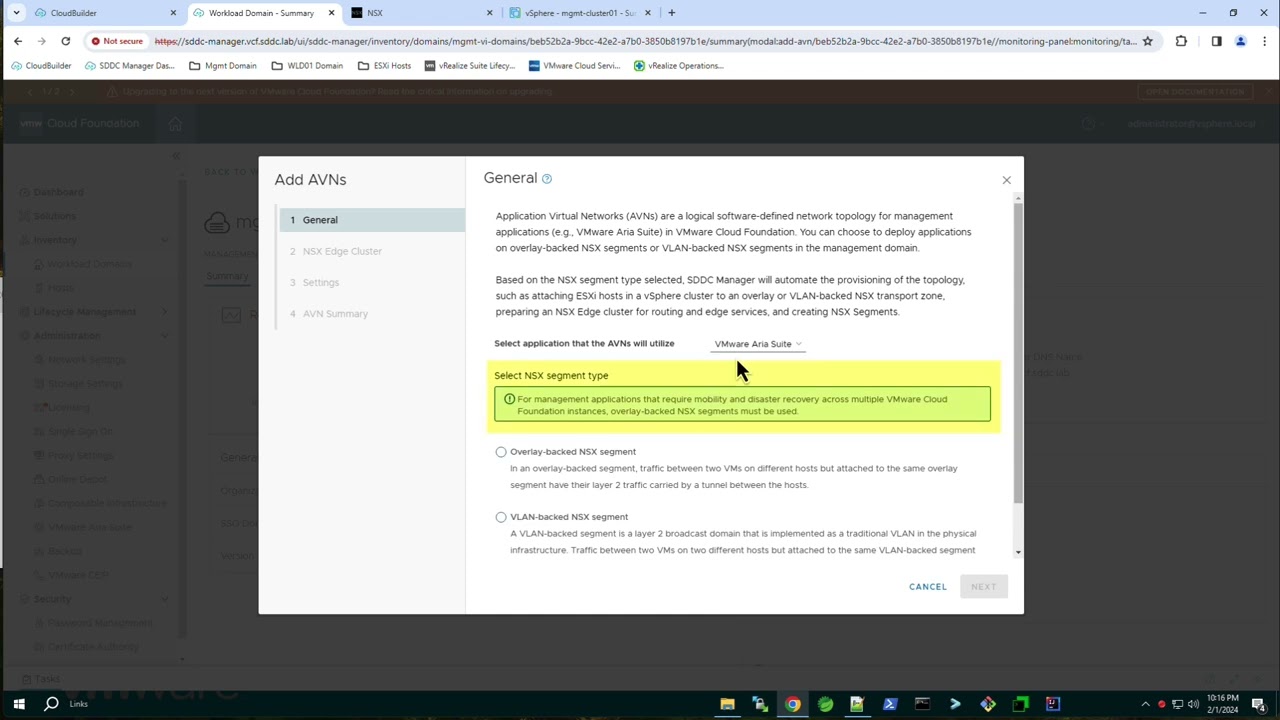
Task: Open the Chrome profile avatar
Action: pos(1240,41)
